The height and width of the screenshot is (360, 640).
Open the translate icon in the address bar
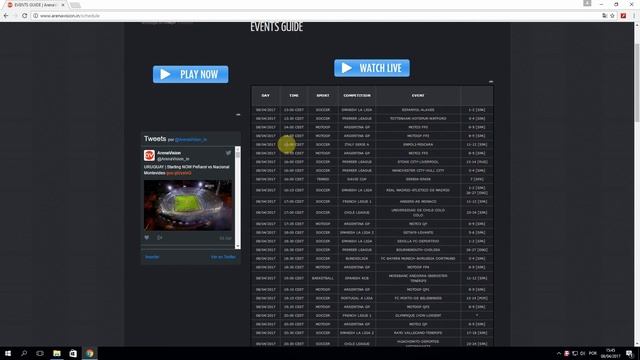tap(604, 16)
